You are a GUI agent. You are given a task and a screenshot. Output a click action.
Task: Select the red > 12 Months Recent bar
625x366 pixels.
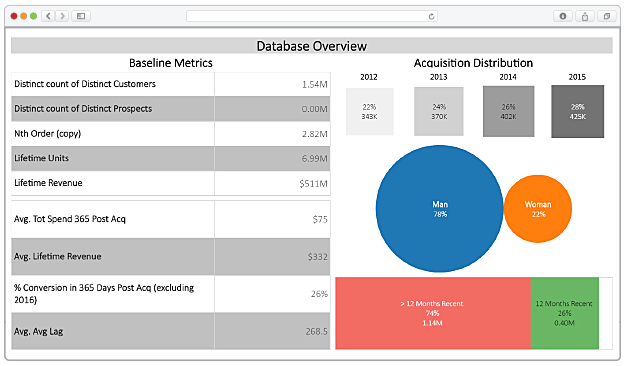pyautogui.click(x=433, y=313)
